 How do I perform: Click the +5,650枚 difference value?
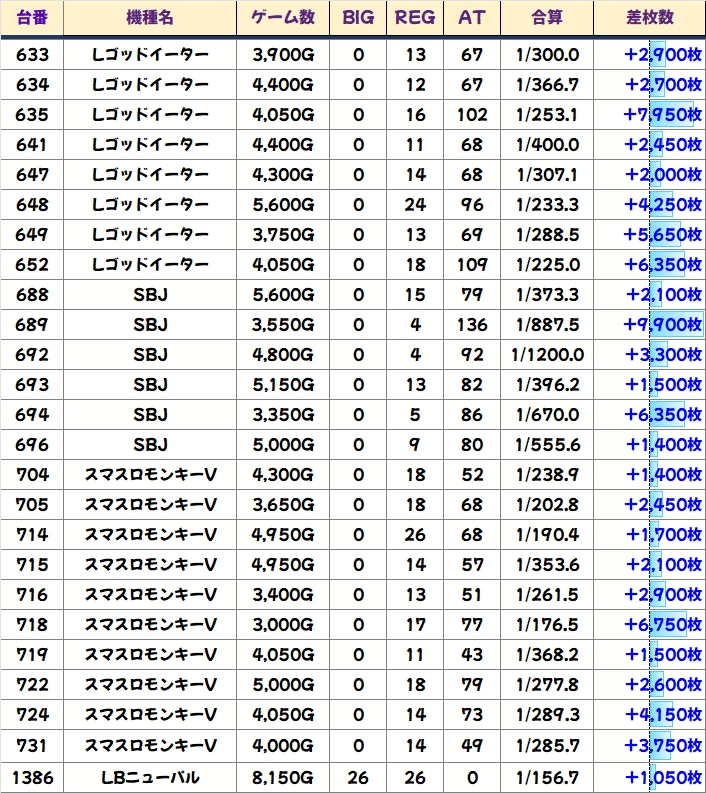point(663,235)
